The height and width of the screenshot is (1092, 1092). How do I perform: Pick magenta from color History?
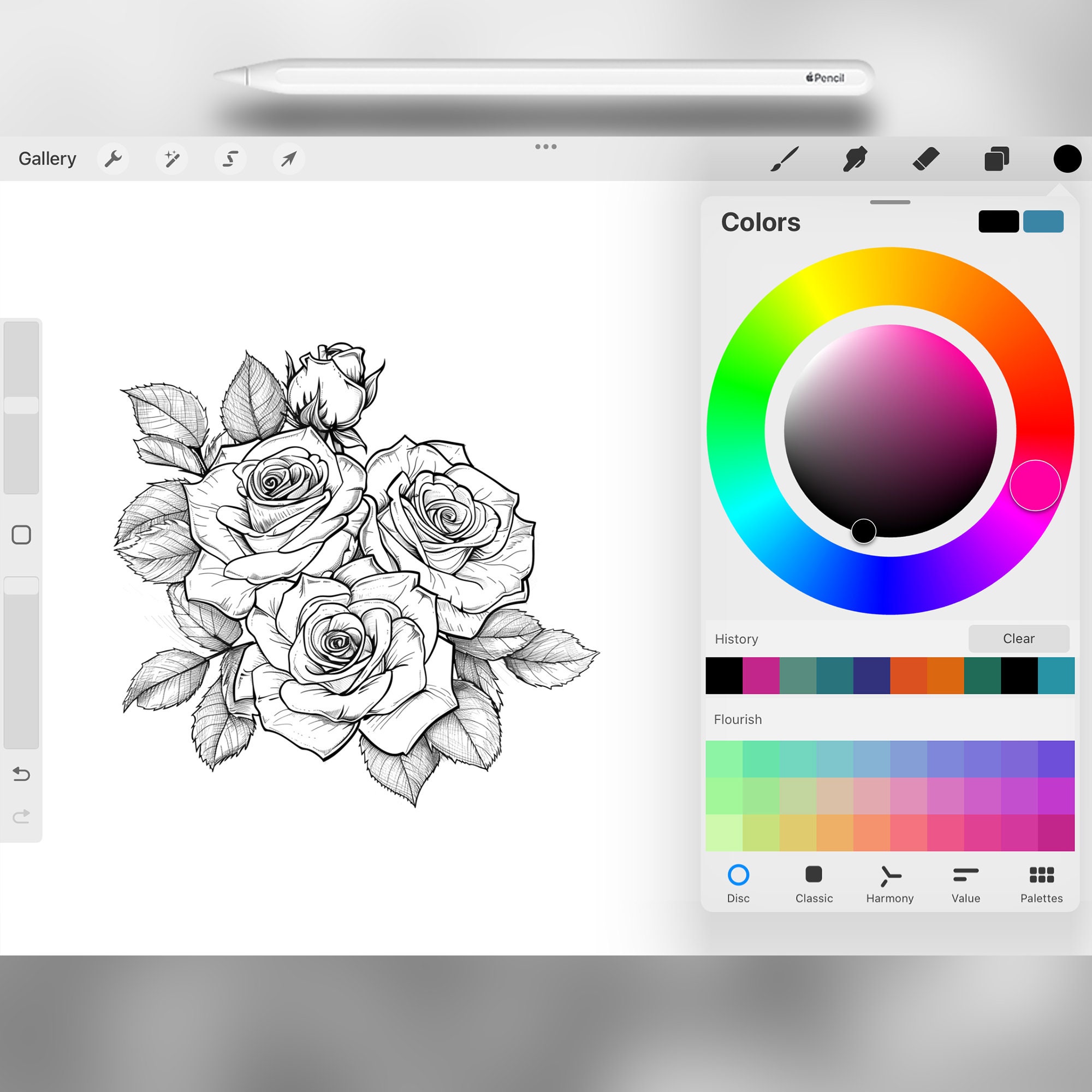point(761,675)
